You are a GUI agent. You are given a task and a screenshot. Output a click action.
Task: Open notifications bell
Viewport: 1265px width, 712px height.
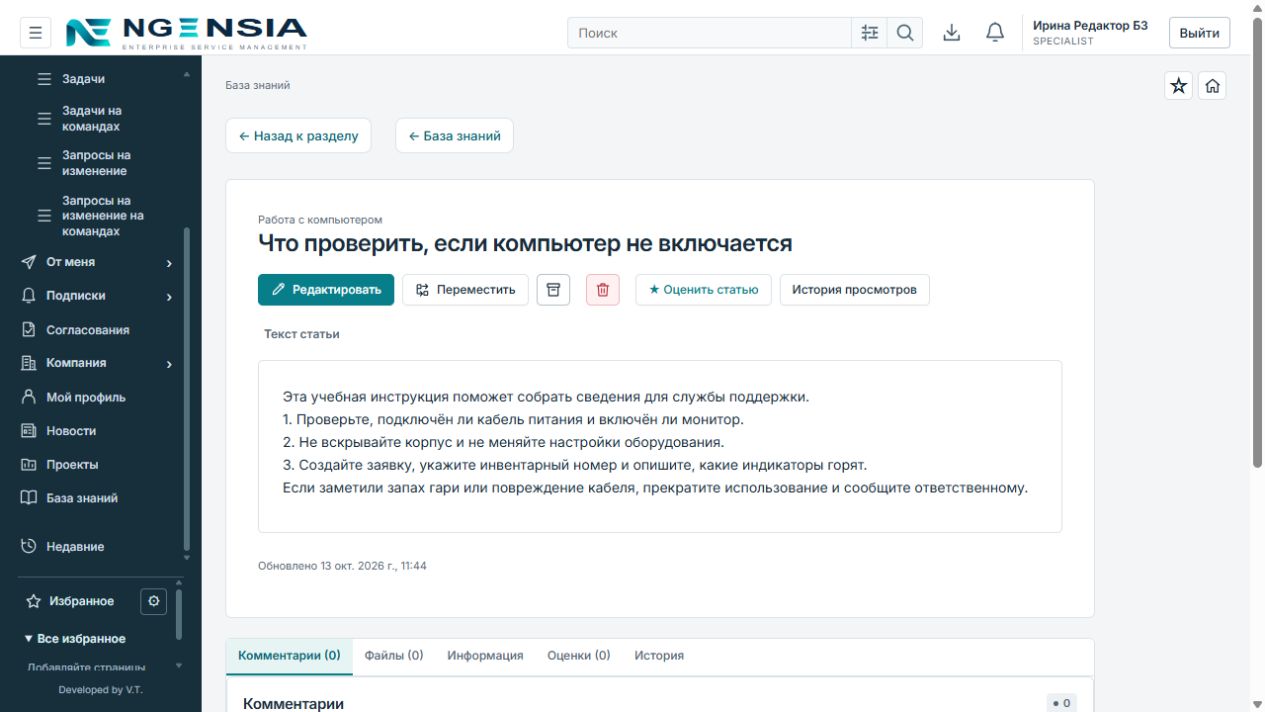(995, 33)
